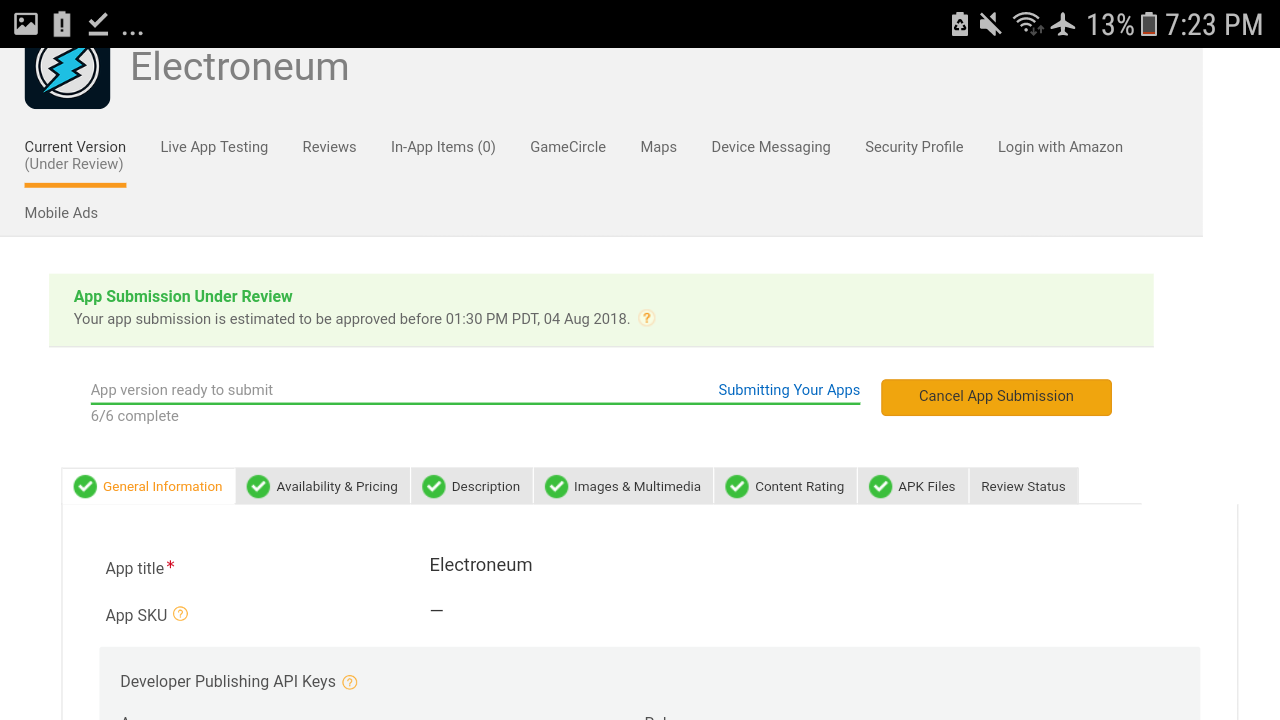Click the Electroneum app logo icon

67,77
